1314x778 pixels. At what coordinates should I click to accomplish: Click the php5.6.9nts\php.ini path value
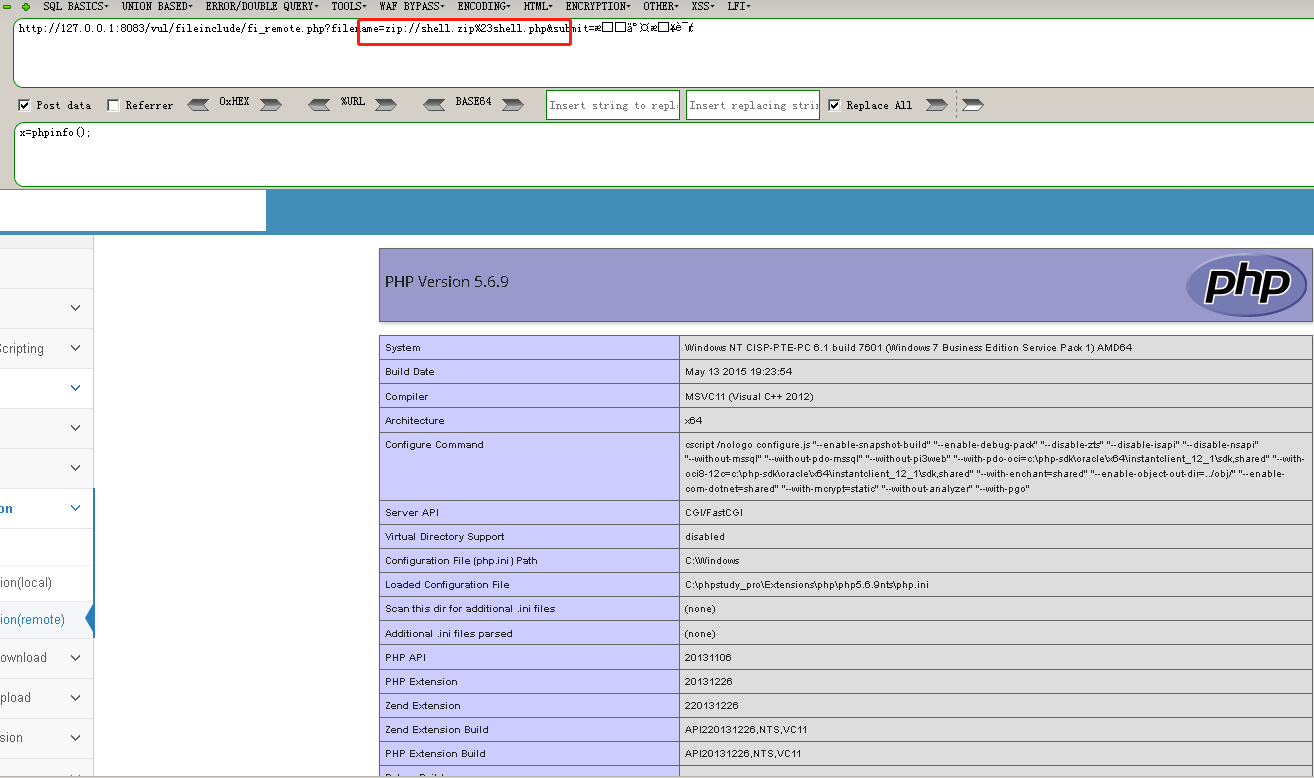click(x=806, y=585)
